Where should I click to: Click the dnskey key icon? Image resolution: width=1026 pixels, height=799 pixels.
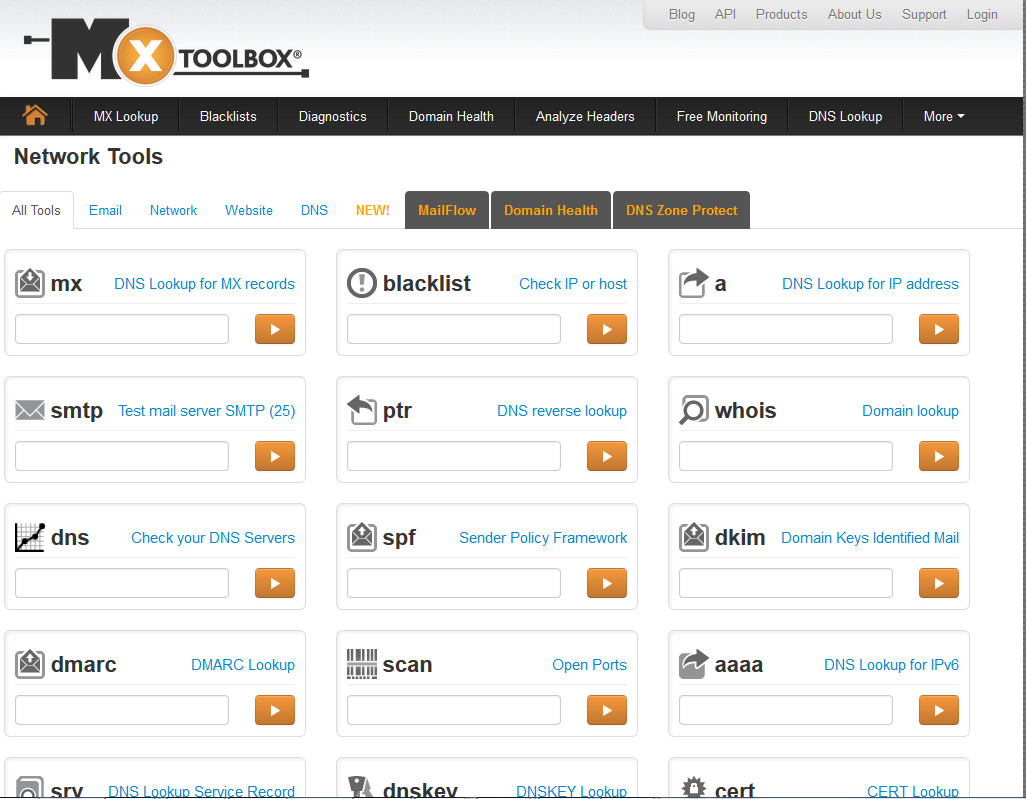tap(361, 788)
